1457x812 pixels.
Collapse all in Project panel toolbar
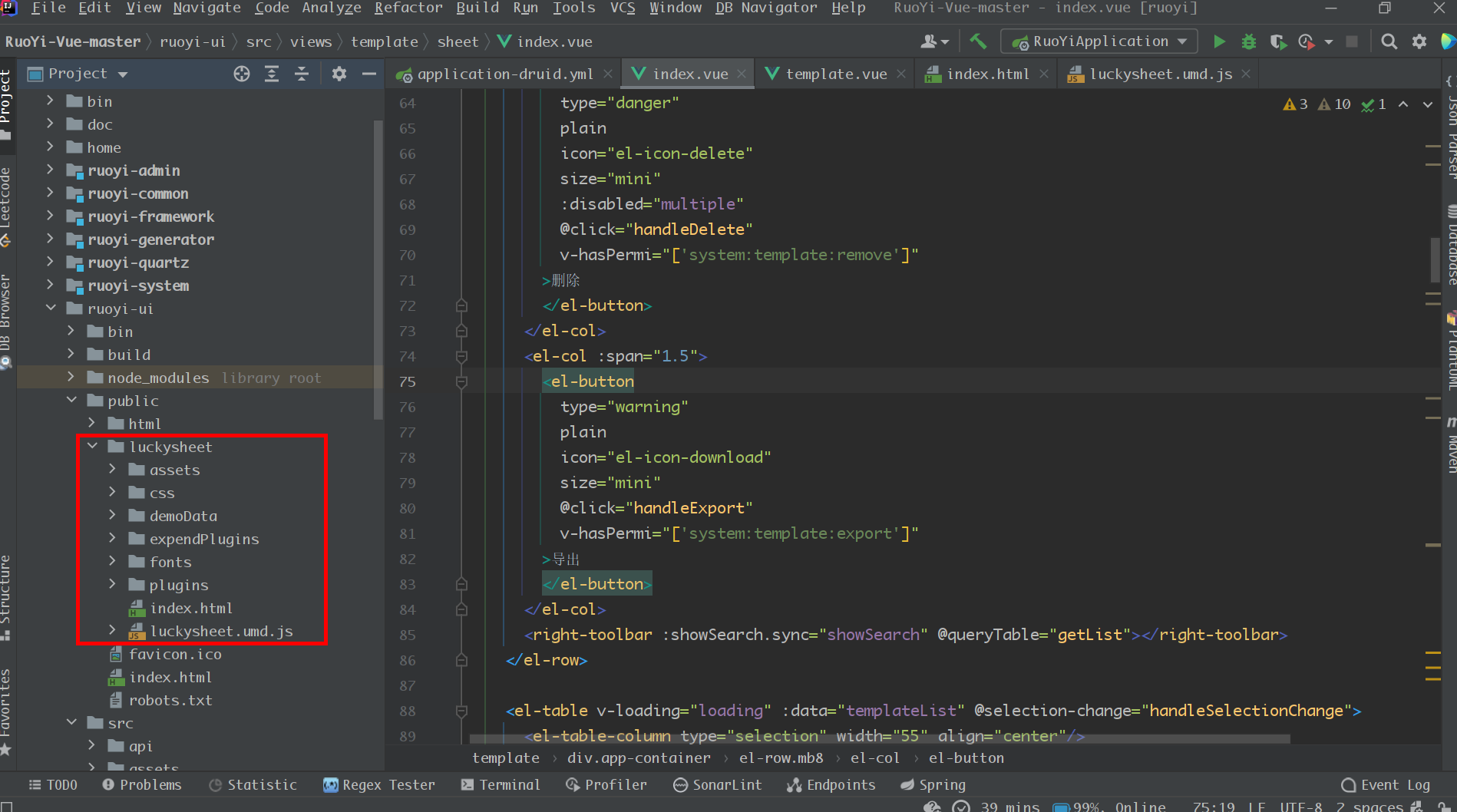302,74
